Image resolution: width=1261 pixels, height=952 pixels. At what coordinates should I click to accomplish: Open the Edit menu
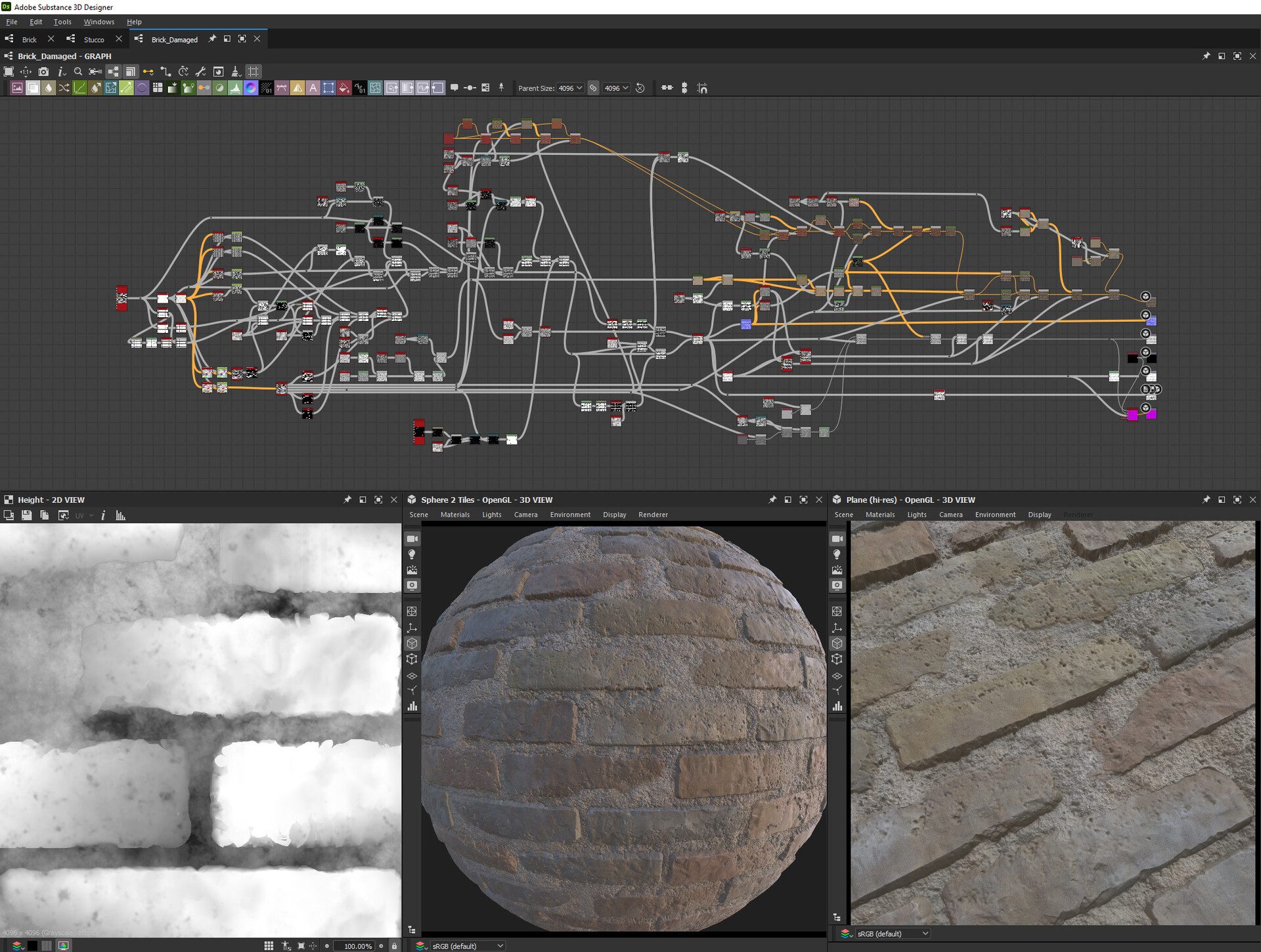[36, 22]
